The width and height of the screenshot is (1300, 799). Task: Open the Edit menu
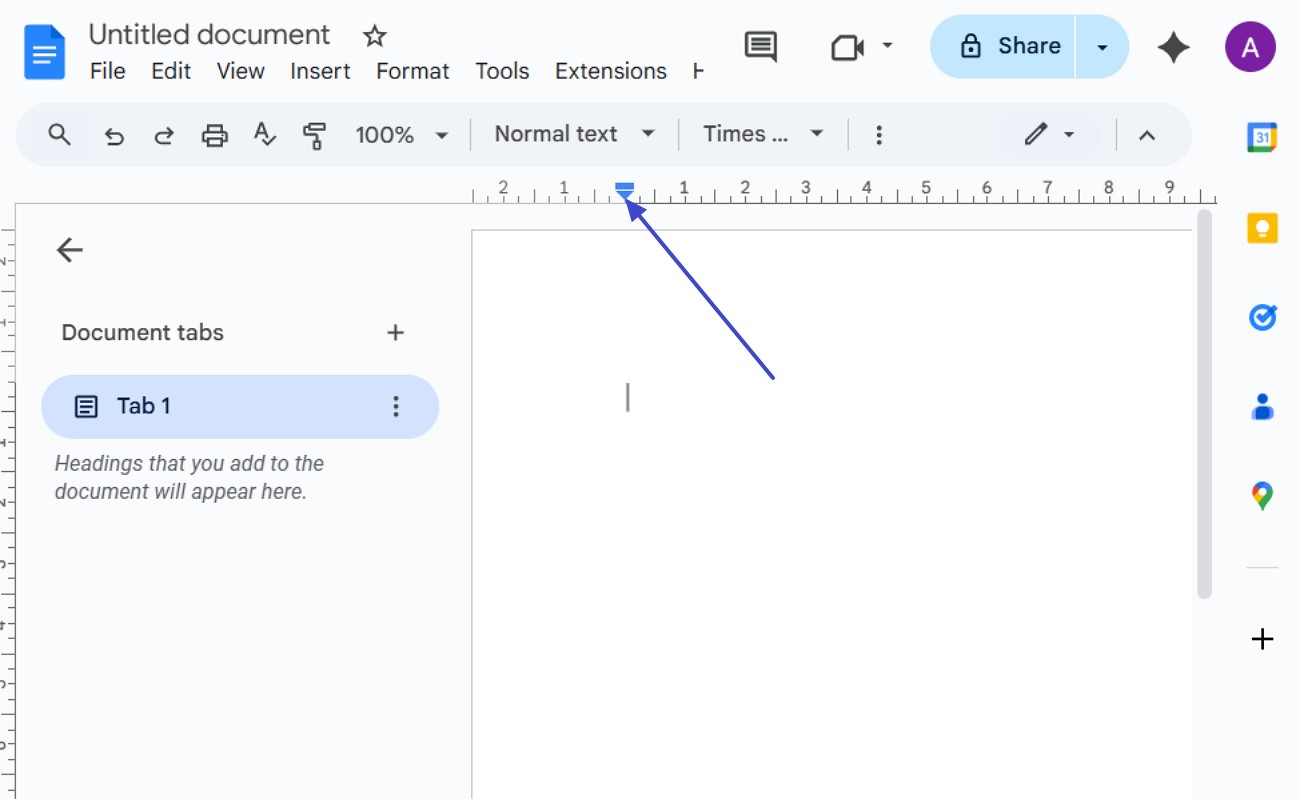(171, 71)
